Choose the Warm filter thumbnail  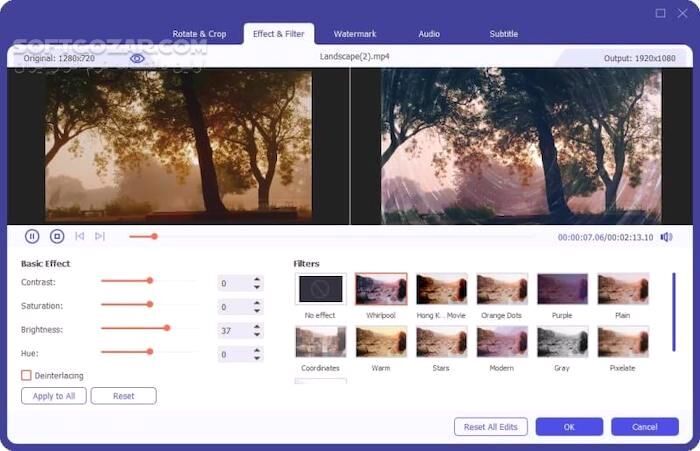pyautogui.click(x=381, y=342)
